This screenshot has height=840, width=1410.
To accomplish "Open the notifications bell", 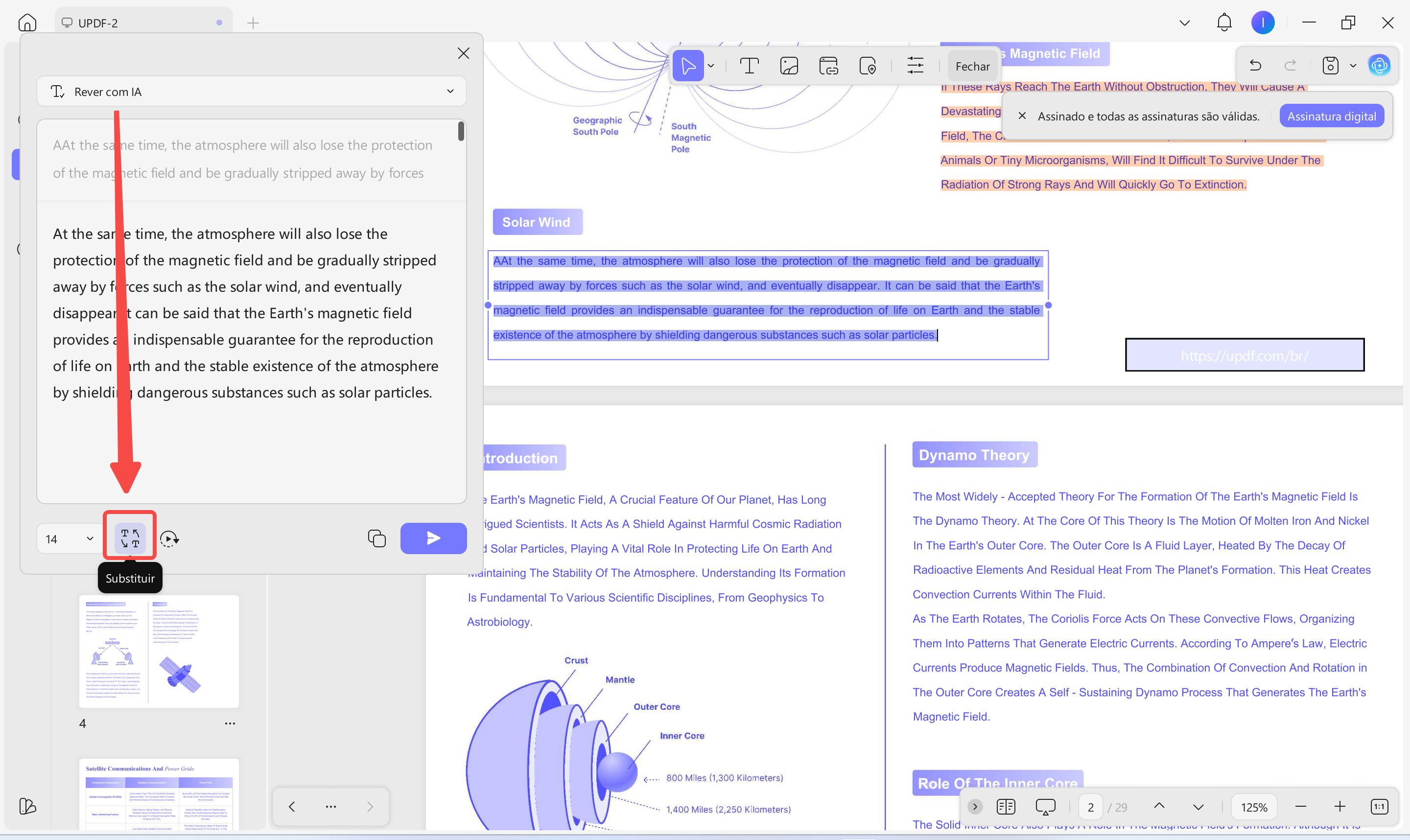I will [x=1224, y=23].
